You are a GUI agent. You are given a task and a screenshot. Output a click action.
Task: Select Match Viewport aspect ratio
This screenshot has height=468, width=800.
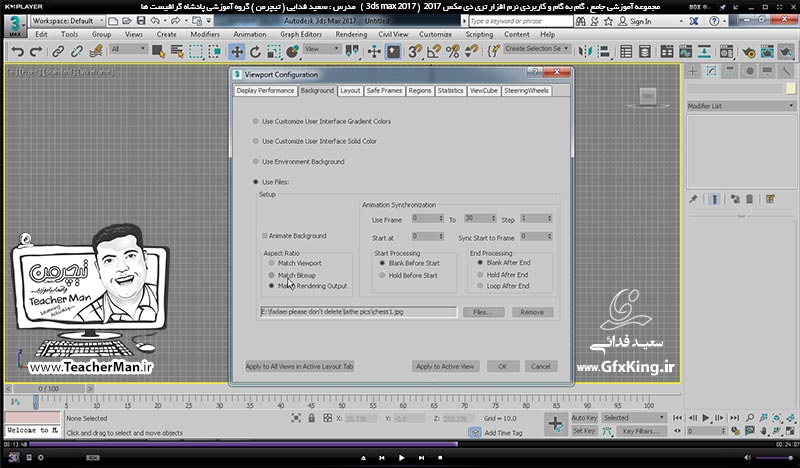[271, 263]
